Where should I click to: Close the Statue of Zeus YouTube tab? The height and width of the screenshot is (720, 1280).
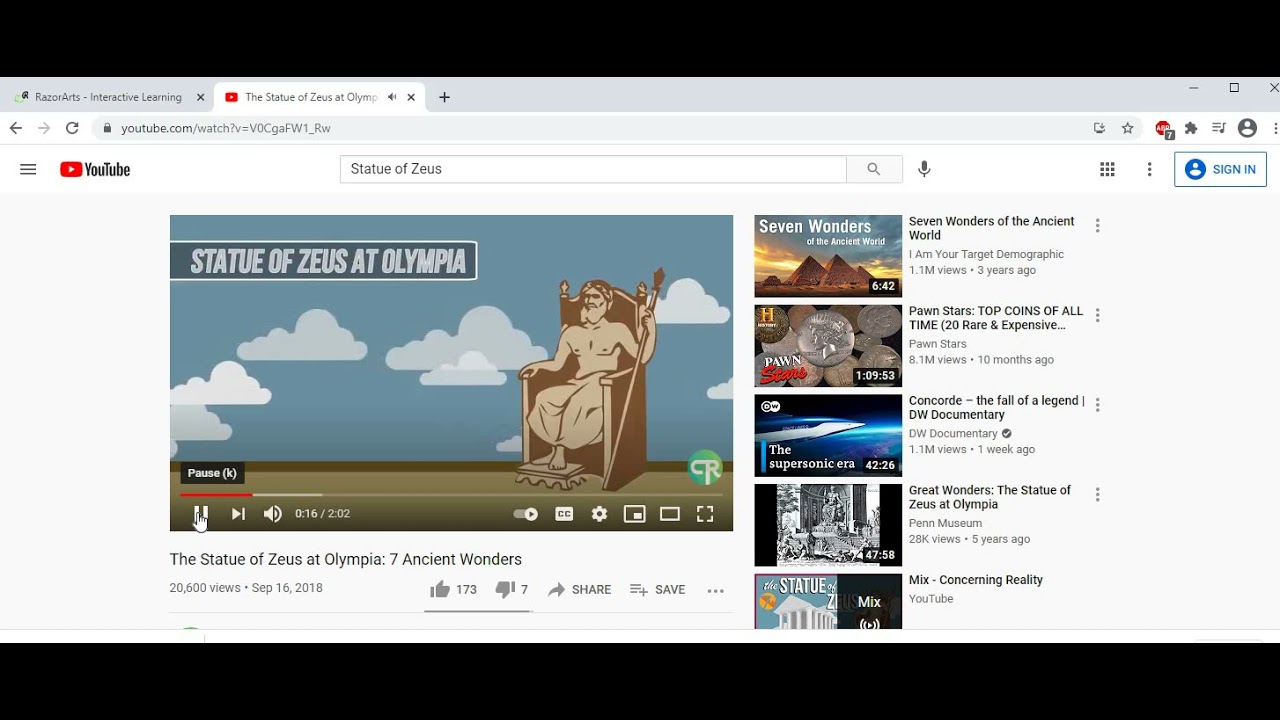click(x=411, y=97)
